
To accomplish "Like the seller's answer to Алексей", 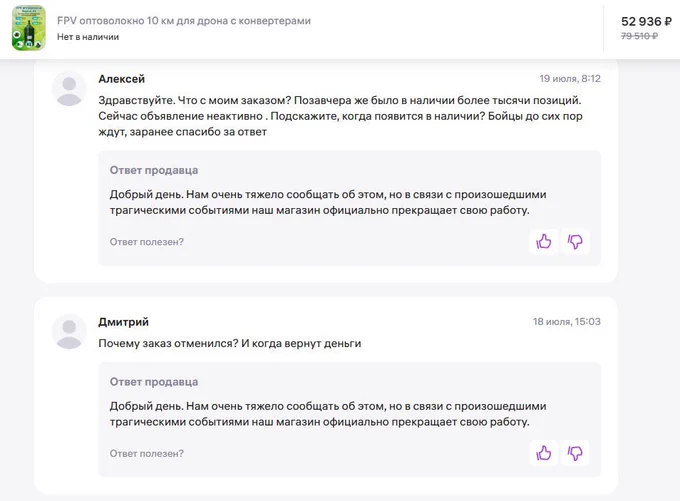I will [x=543, y=242].
